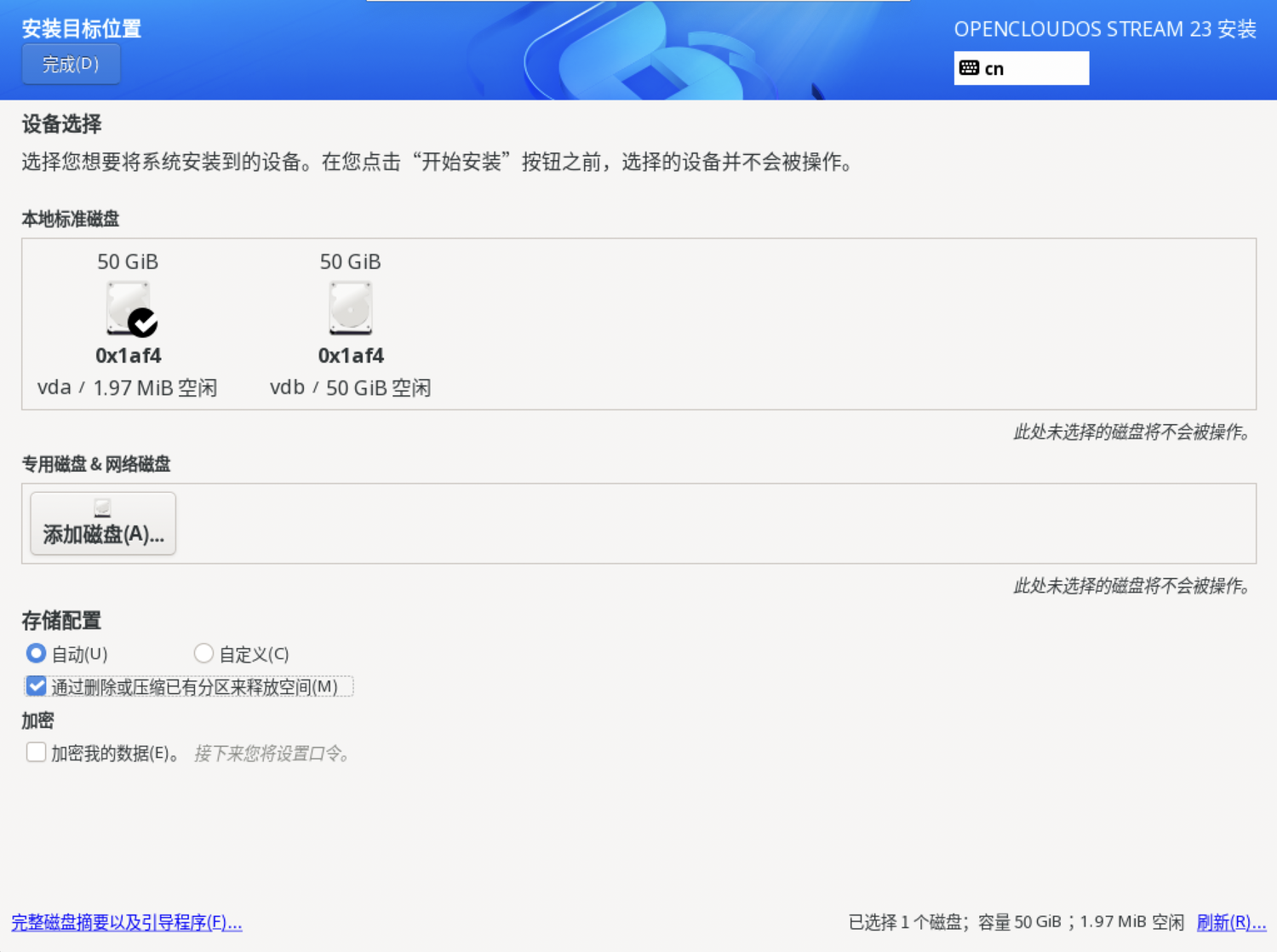Screen dimensions: 1277x952
Task: Click the 加密 section heading
Action: coord(38,721)
